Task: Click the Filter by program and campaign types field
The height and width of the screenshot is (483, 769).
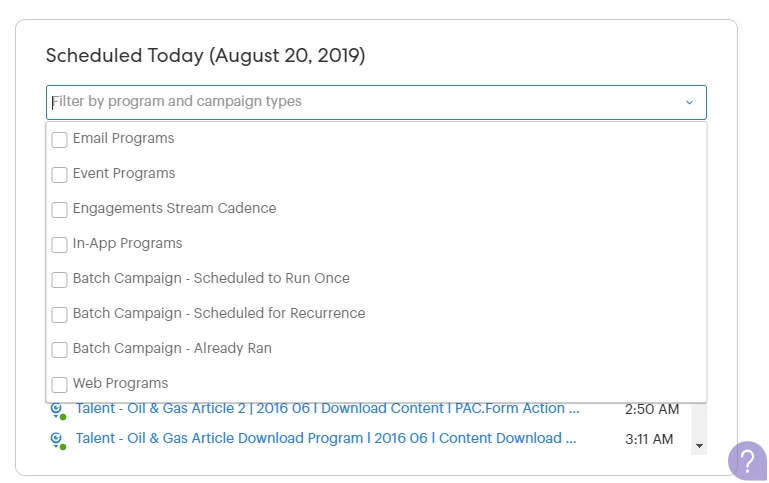Action: click(x=376, y=102)
